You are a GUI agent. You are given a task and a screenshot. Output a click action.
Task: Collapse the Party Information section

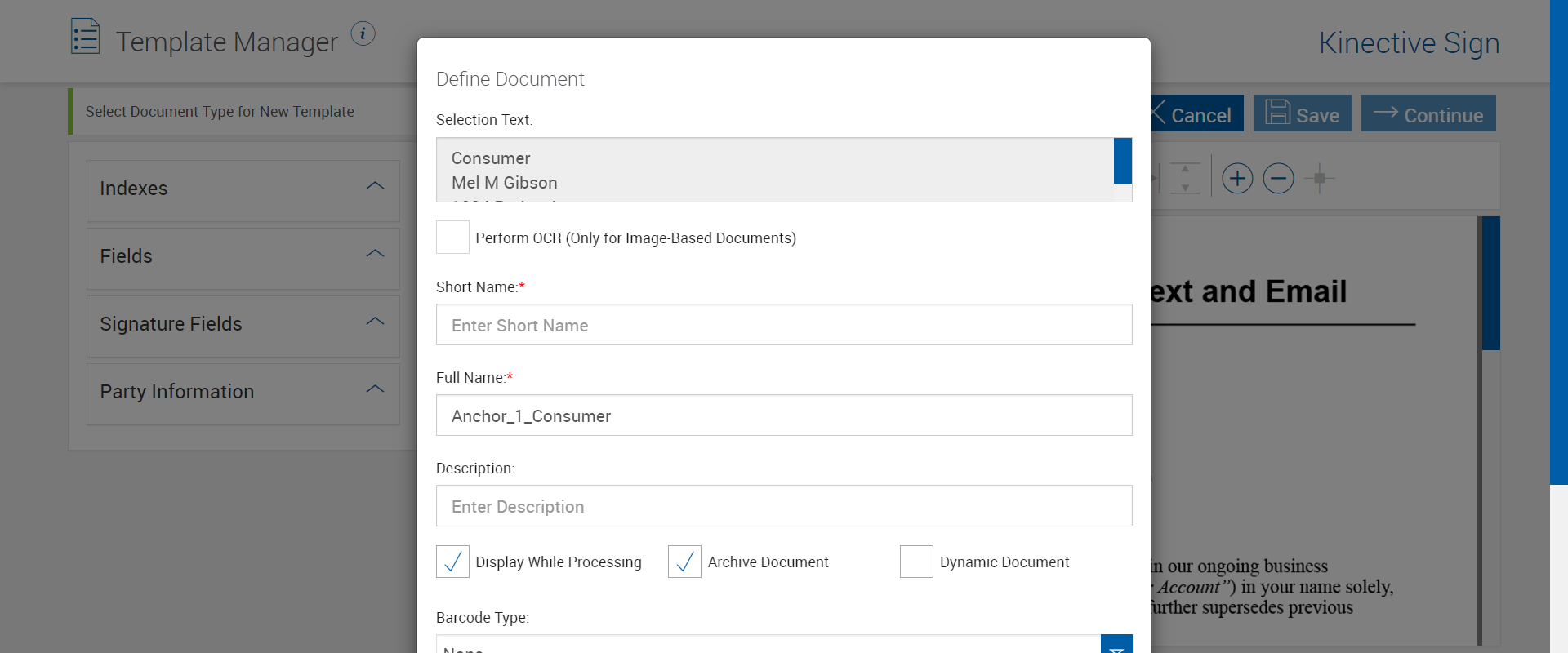pyautogui.click(x=375, y=389)
